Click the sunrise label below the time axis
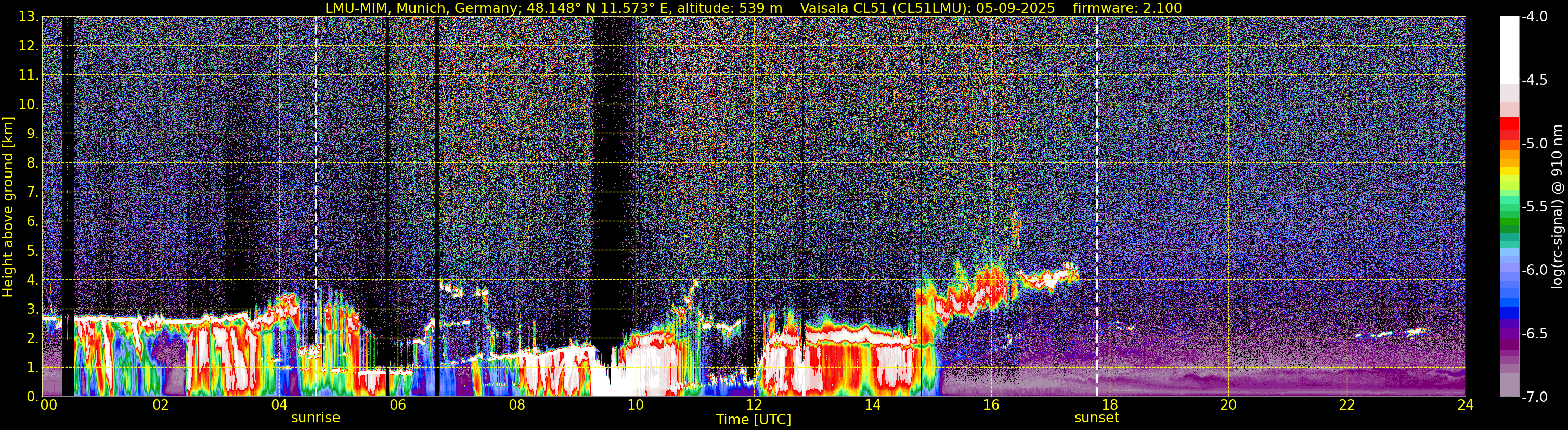This screenshot has width=1568, height=430. (x=315, y=418)
